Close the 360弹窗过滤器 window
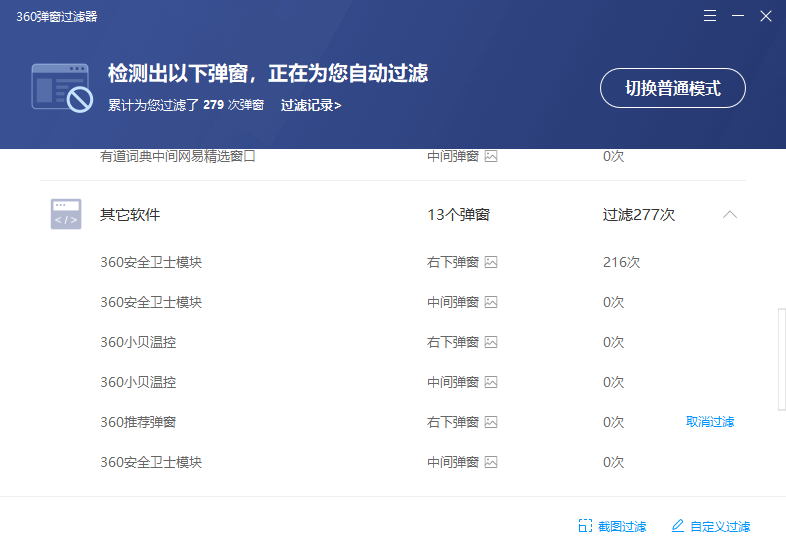 765,16
